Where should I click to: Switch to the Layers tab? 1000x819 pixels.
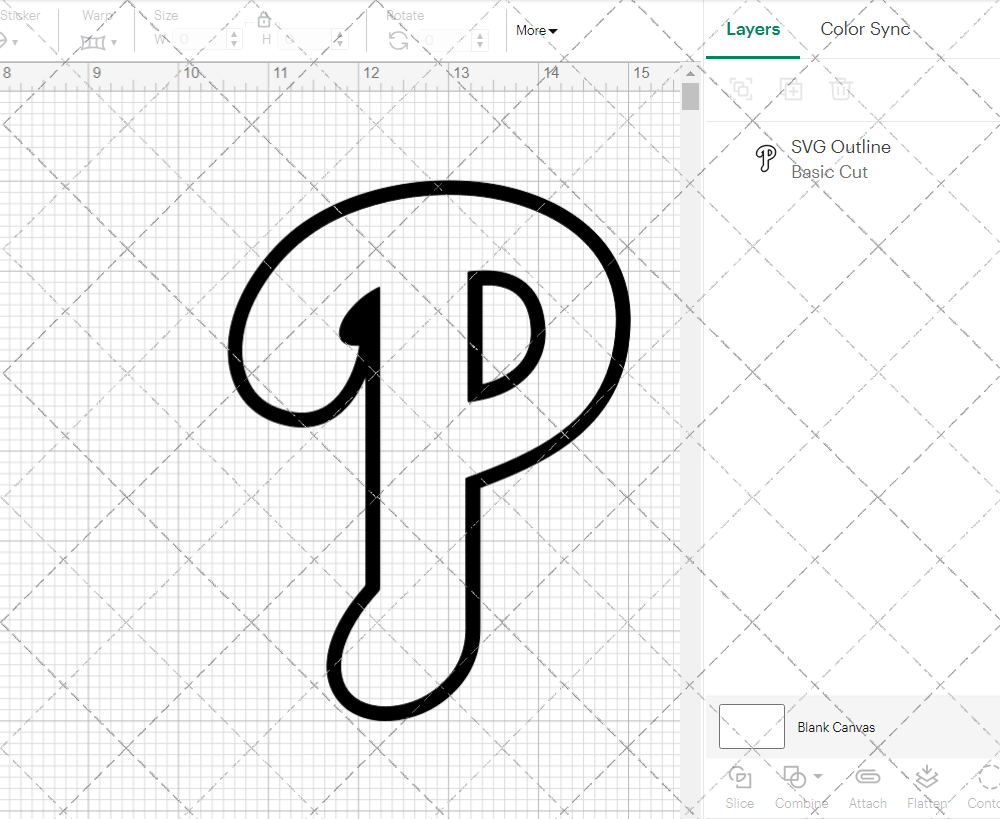click(753, 29)
